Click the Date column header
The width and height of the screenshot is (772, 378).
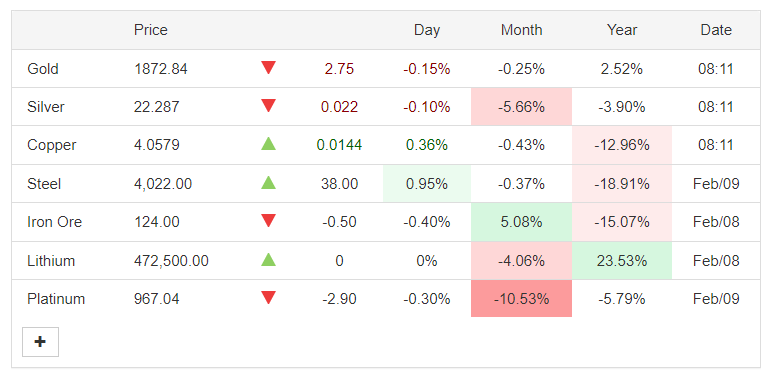716,30
